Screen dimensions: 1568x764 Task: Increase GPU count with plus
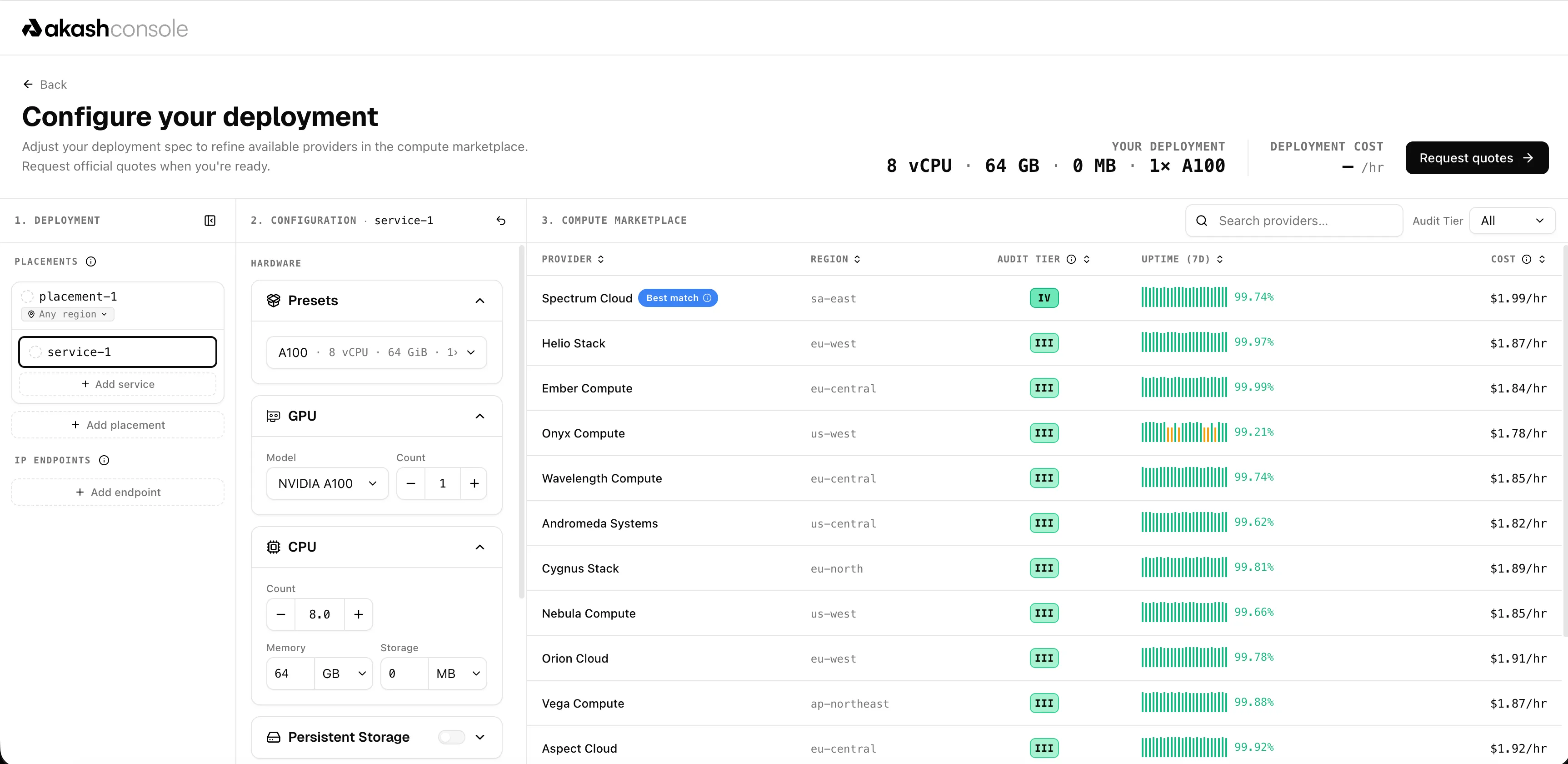[x=474, y=483]
